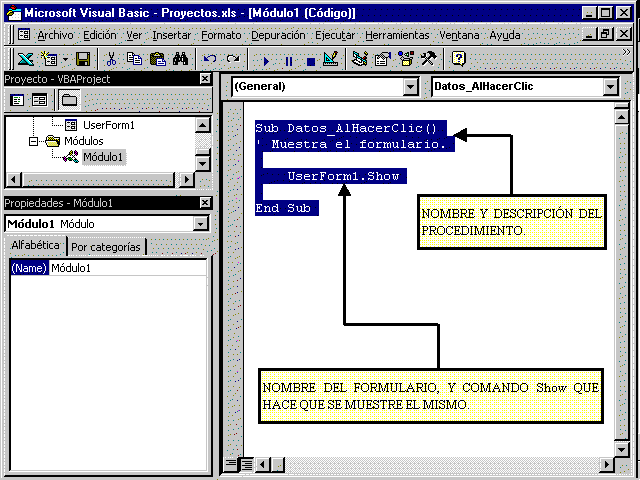Open the Ayuda menu
640x480 pixels.
505,36
